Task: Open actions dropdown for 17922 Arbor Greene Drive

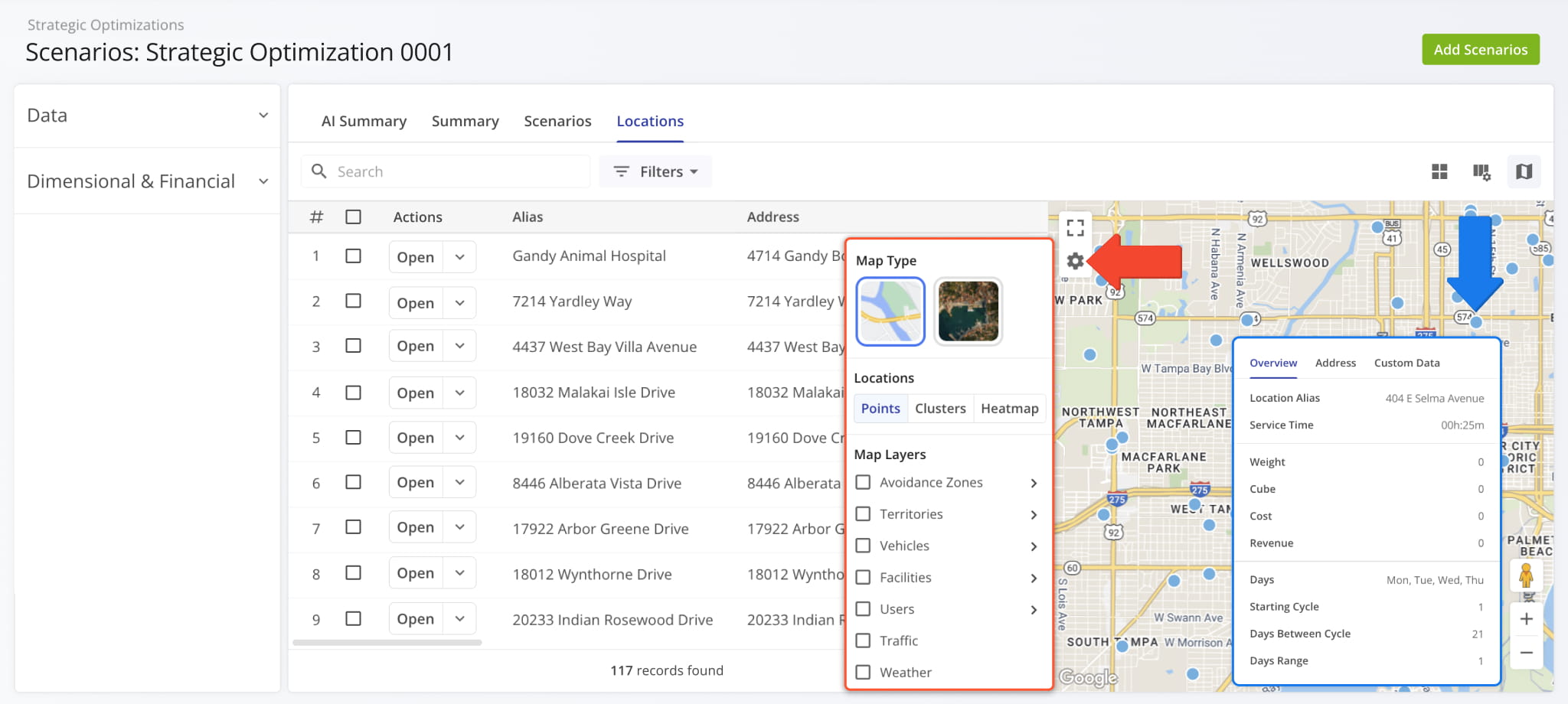Action: click(x=459, y=527)
